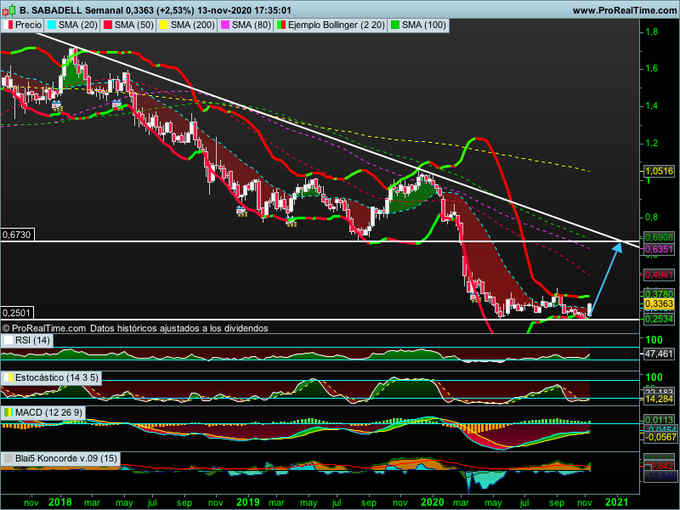Select the red Precio color swatch
This screenshot has height=510, width=680.
[x=10, y=25]
